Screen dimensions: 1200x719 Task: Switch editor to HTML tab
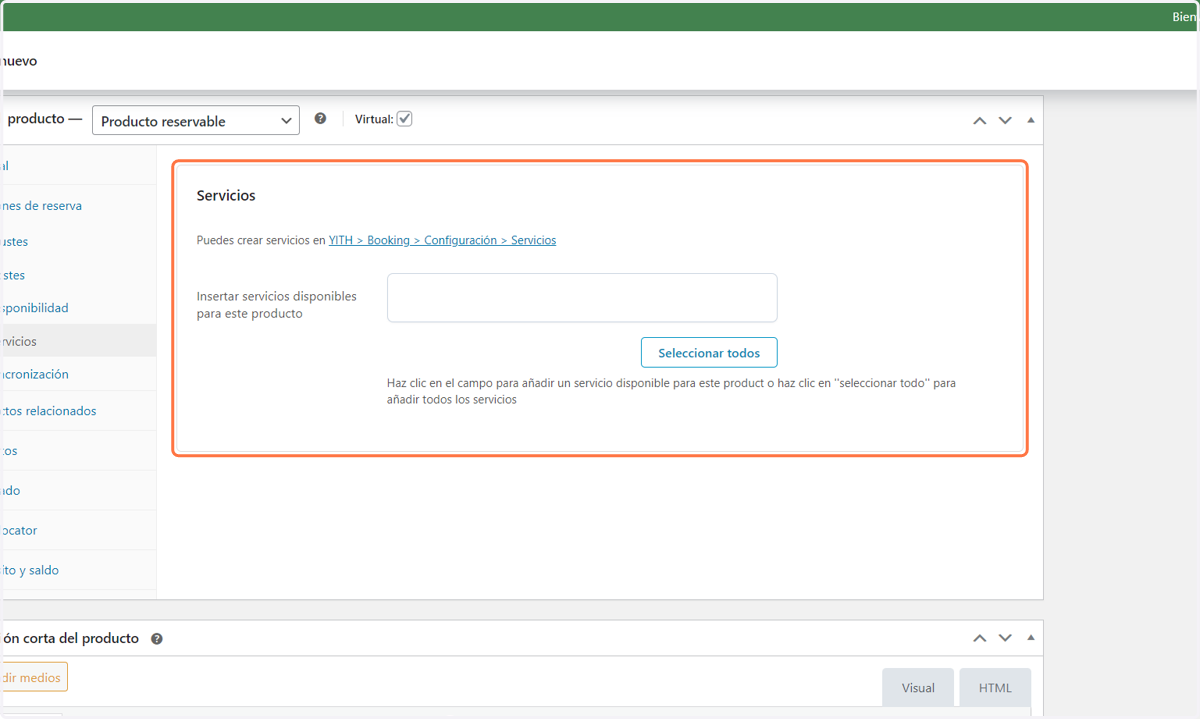point(995,688)
